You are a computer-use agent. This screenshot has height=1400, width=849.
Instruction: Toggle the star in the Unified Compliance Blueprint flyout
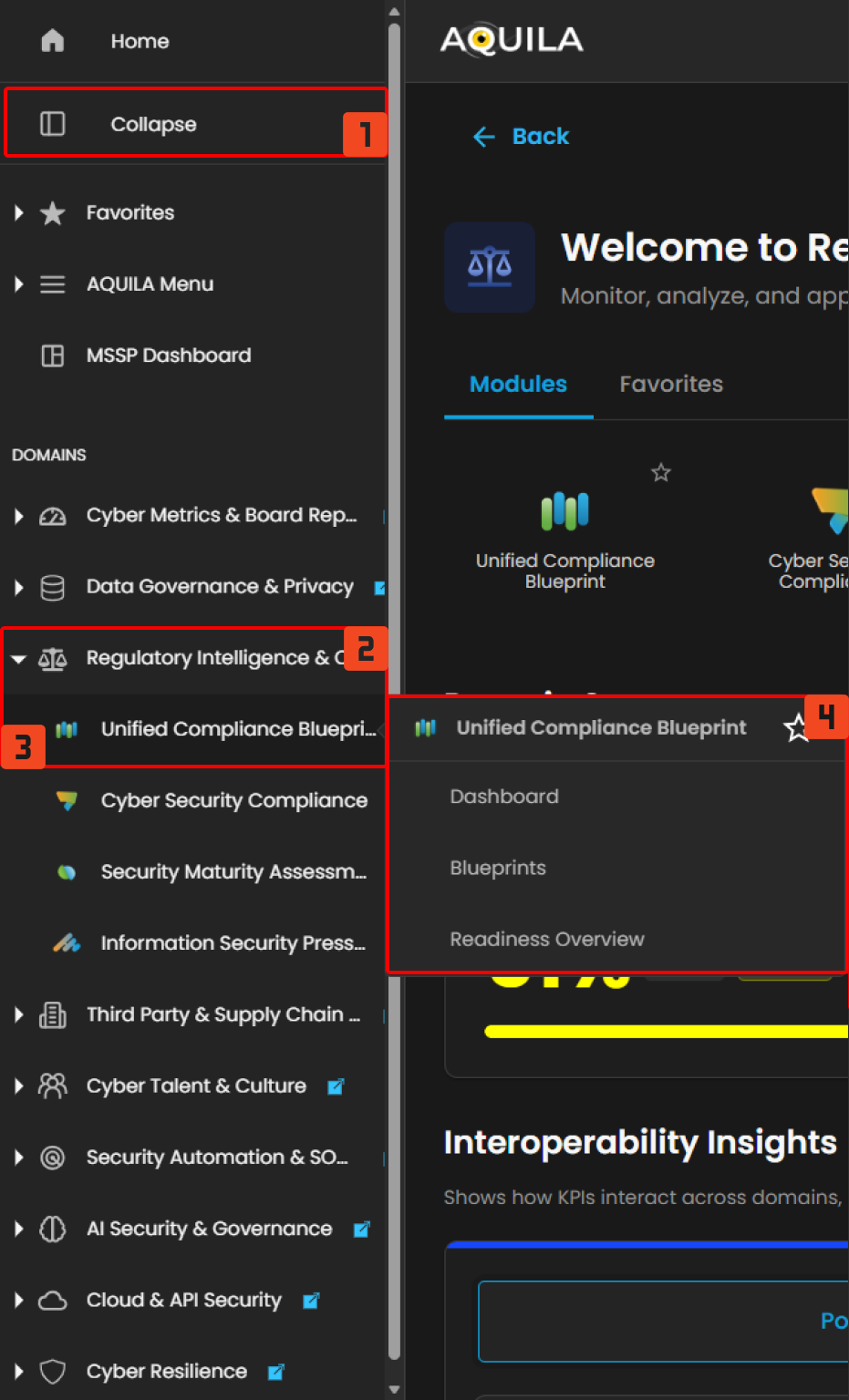(797, 727)
